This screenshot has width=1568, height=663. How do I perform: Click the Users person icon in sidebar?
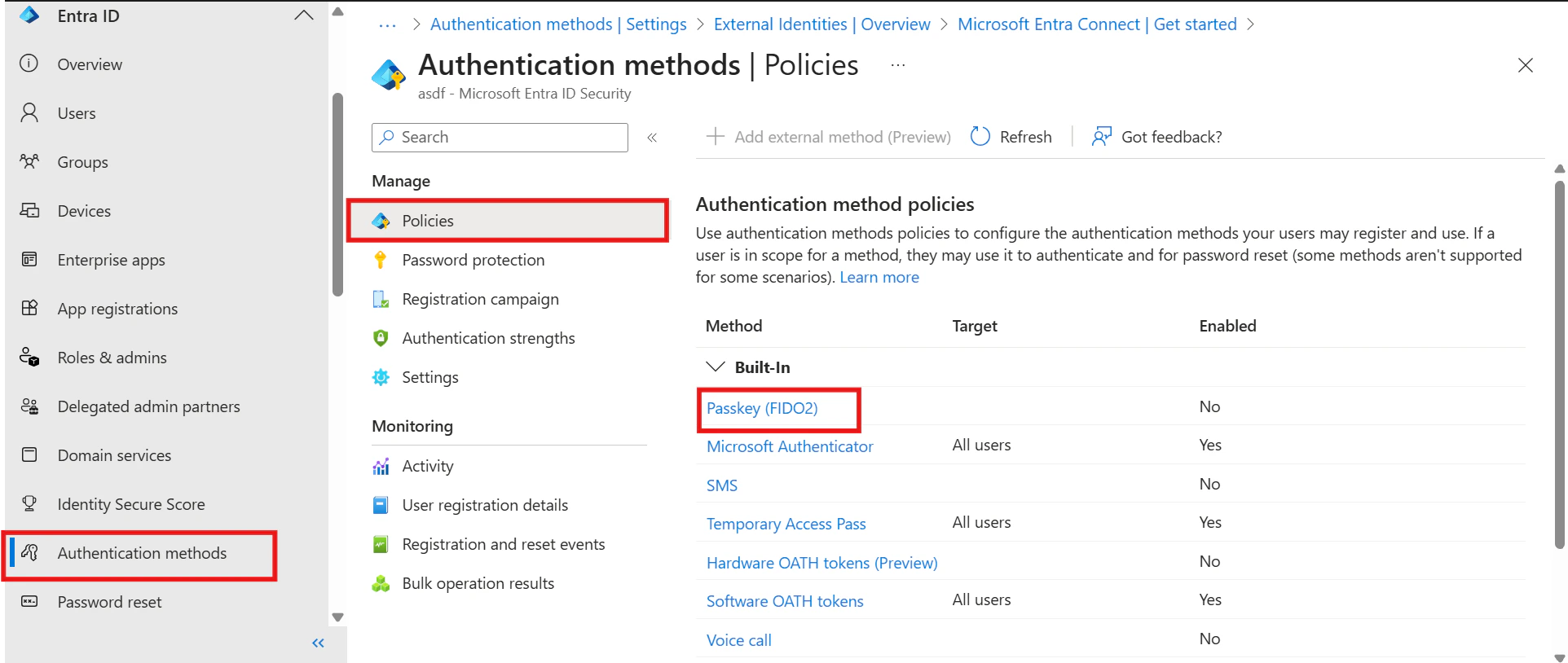coord(29,113)
